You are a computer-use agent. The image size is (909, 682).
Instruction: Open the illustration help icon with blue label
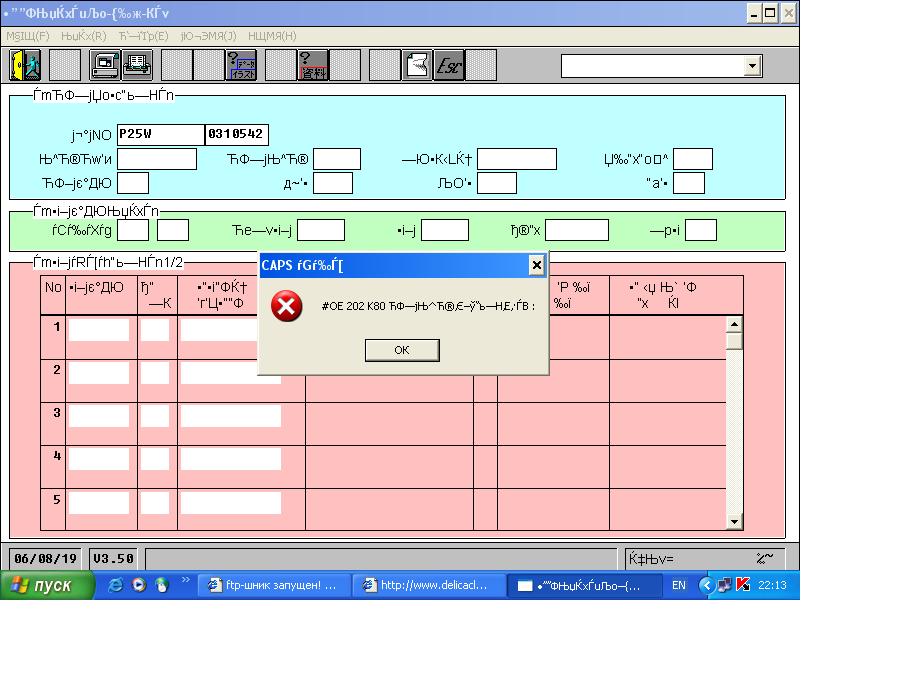(x=241, y=65)
